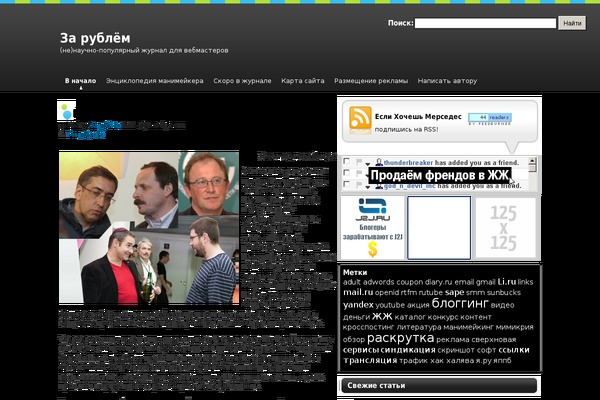Open the post's green-blue avatar icon
The width and height of the screenshot is (600, 400).
click(x=66, y=110)
